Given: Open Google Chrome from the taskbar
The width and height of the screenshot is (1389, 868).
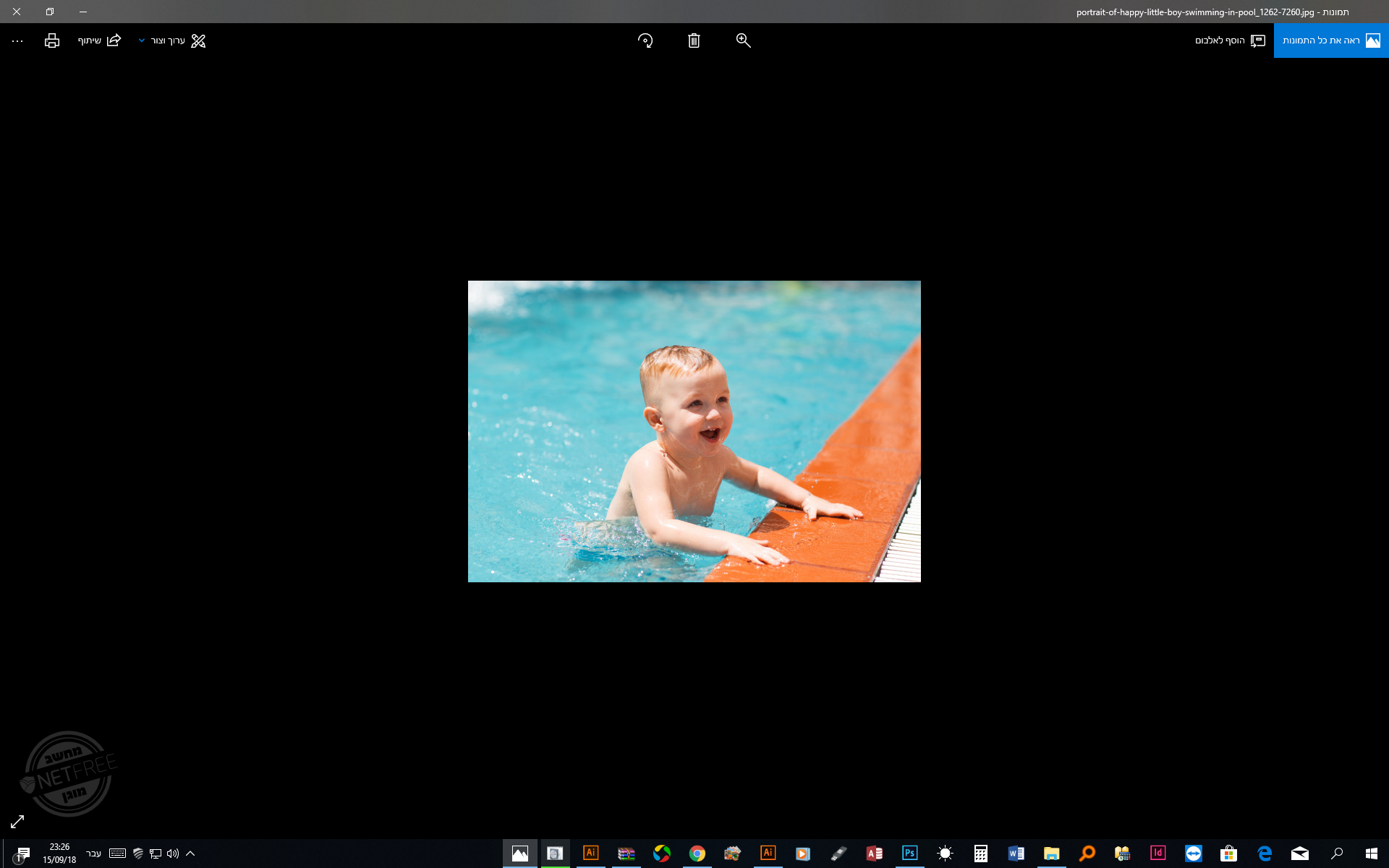Looking at the screenshot, I should click(x=697, y=854).
